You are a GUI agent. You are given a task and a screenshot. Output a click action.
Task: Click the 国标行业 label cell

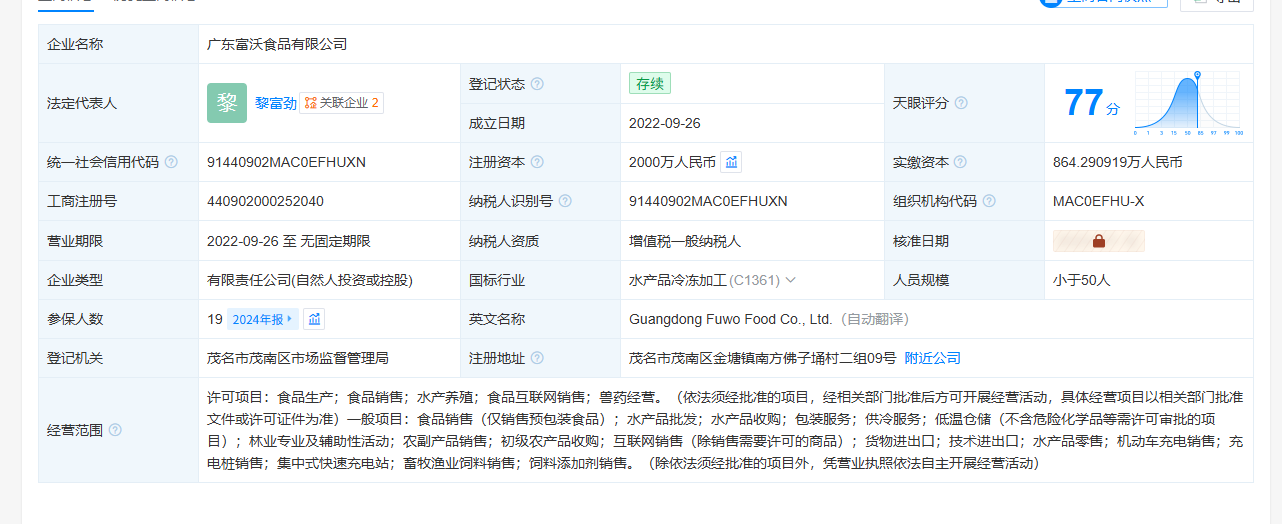coord(541,280)
